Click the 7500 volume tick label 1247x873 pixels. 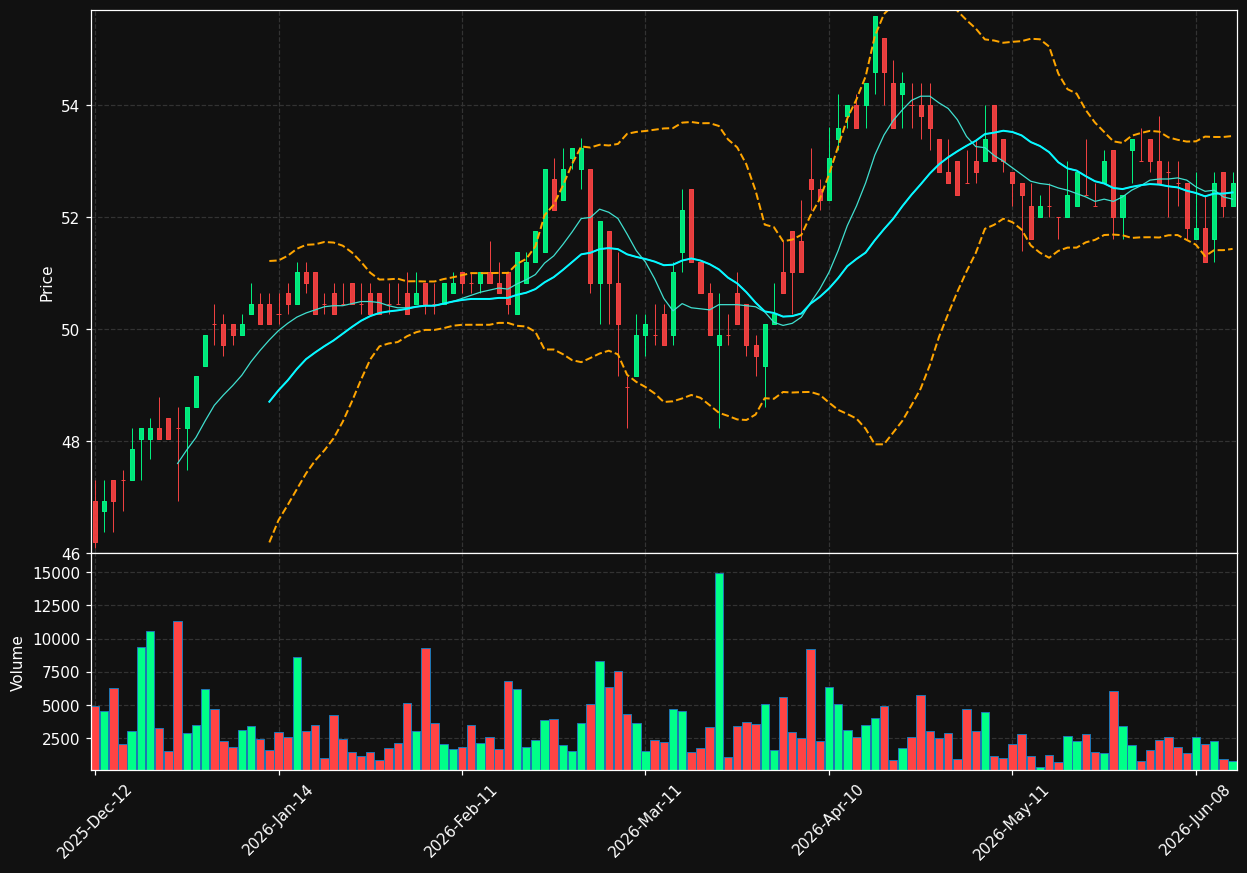tap(62, 673)
